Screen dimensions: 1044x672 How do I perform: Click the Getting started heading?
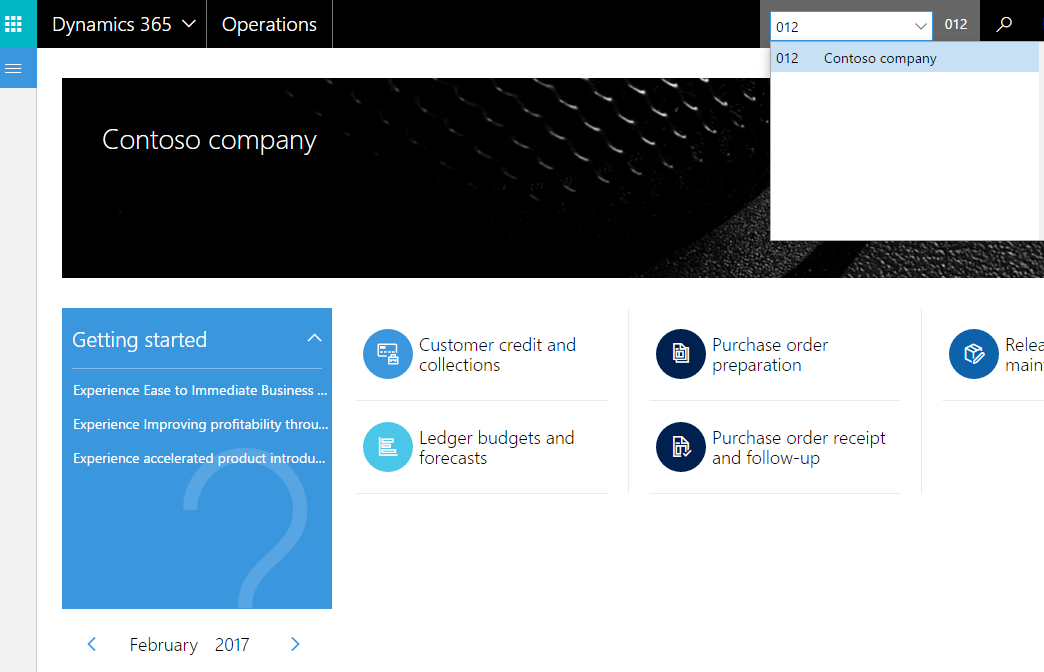tap(139, 340)
